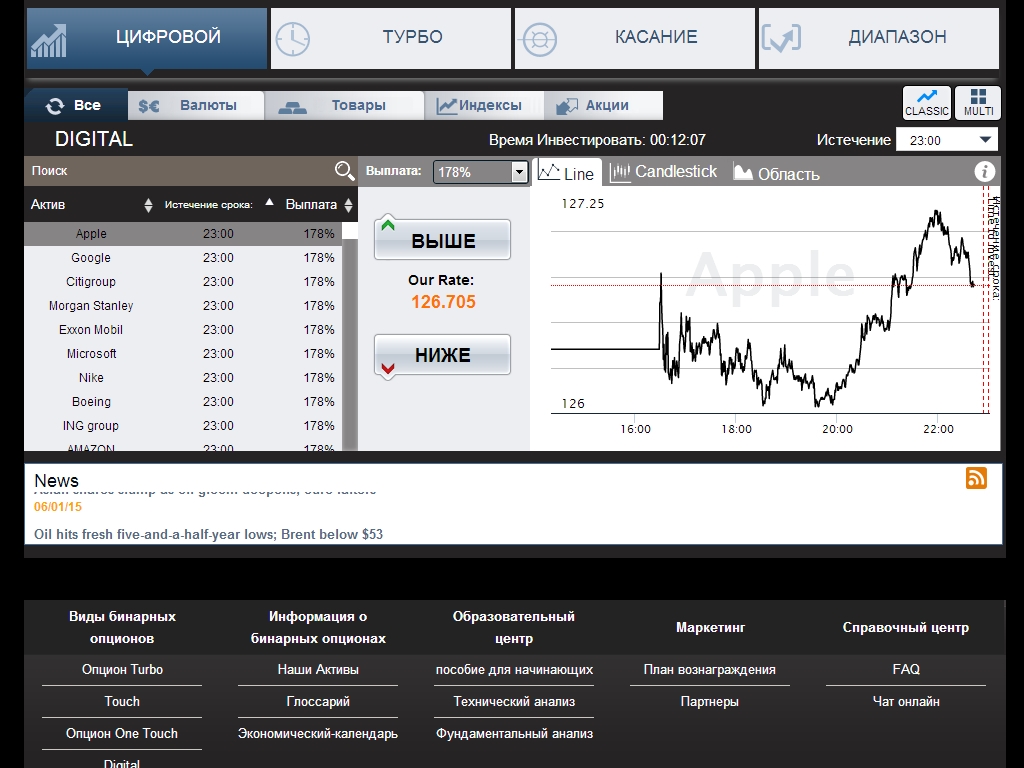Viewport: 1024px width, 768px height.
Task: Switch to MULTI view mode
Action: [978, 102]
